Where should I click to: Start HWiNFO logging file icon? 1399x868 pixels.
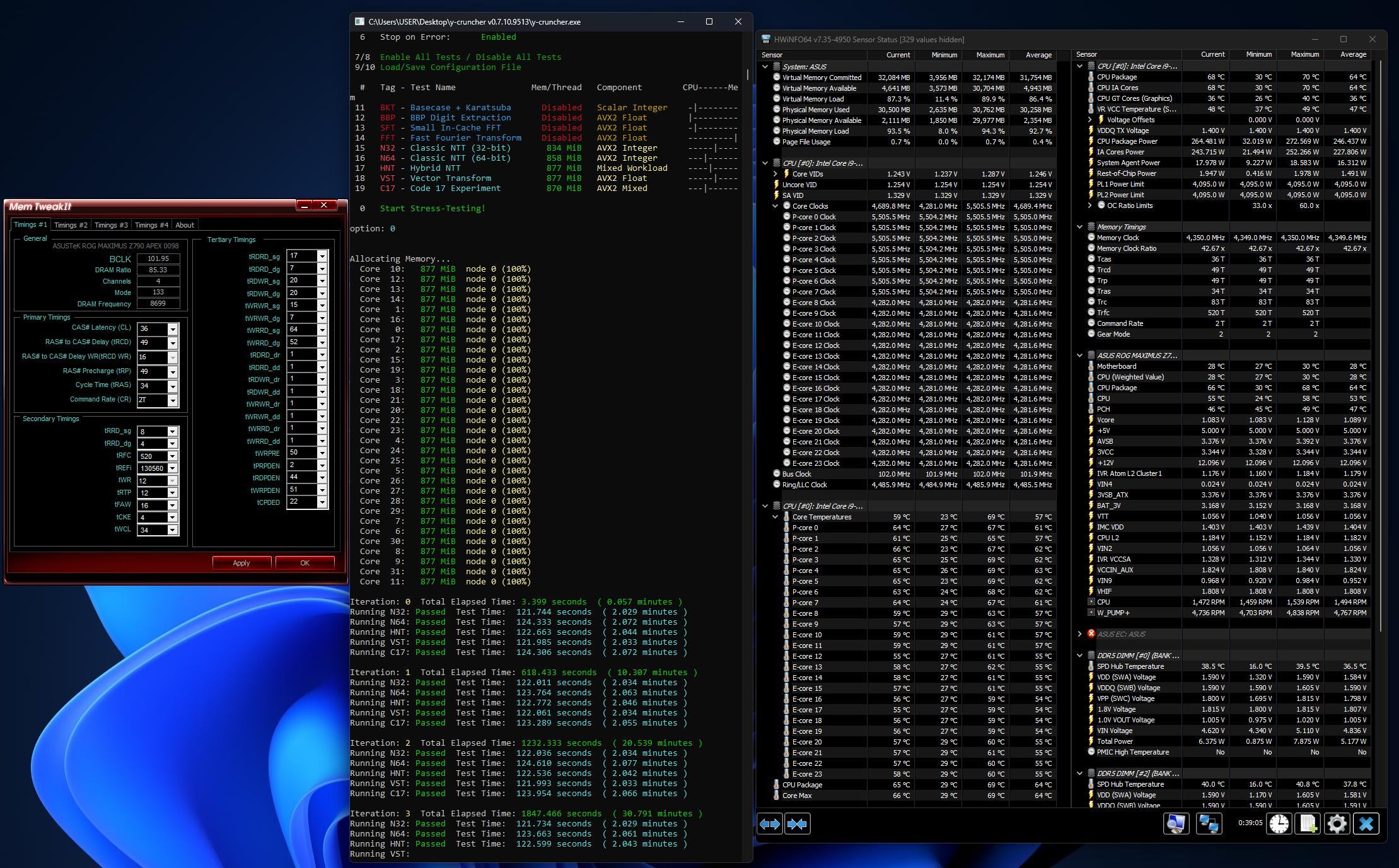tap(1308, 823)
